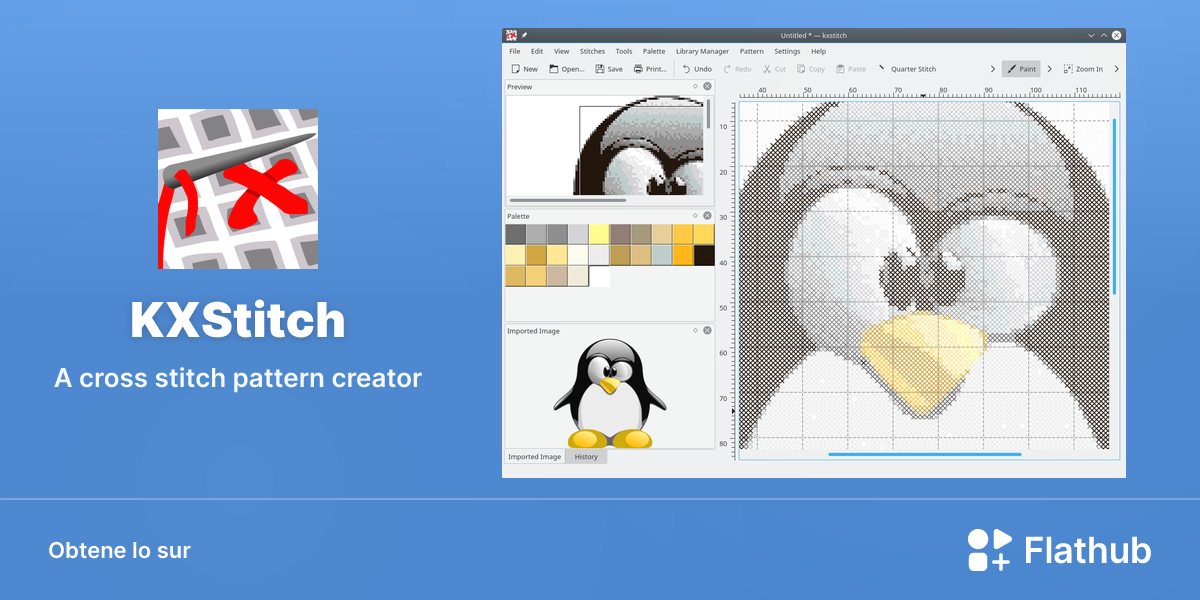Viewport: 1200px width, 600px height.
Task: Close the Imported Image panel
Action: click(707, 330)
